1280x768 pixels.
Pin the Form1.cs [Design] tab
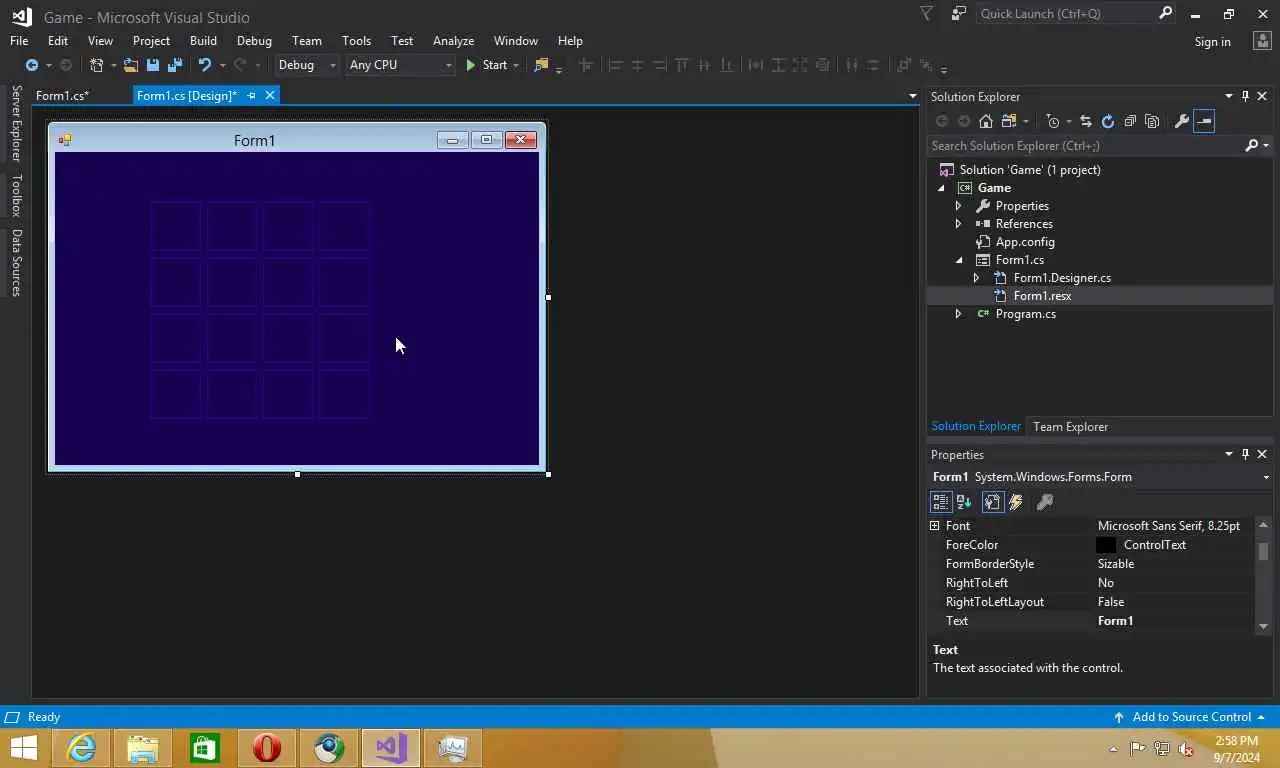coord(252,96)
